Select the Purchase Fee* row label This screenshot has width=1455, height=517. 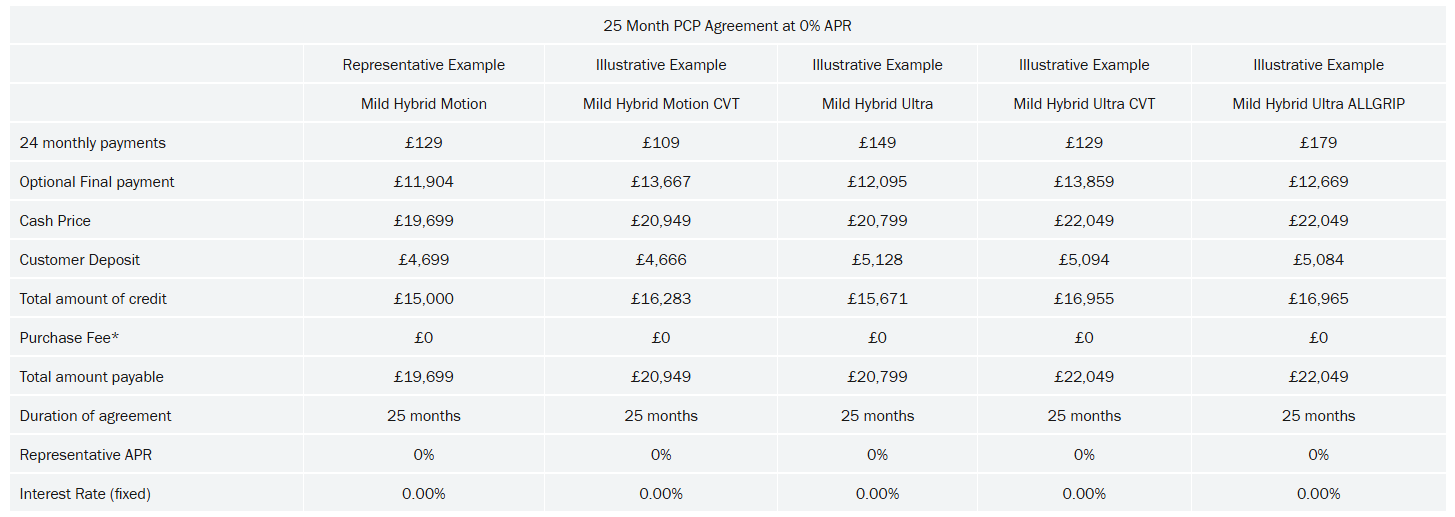(x=69, y=338)
